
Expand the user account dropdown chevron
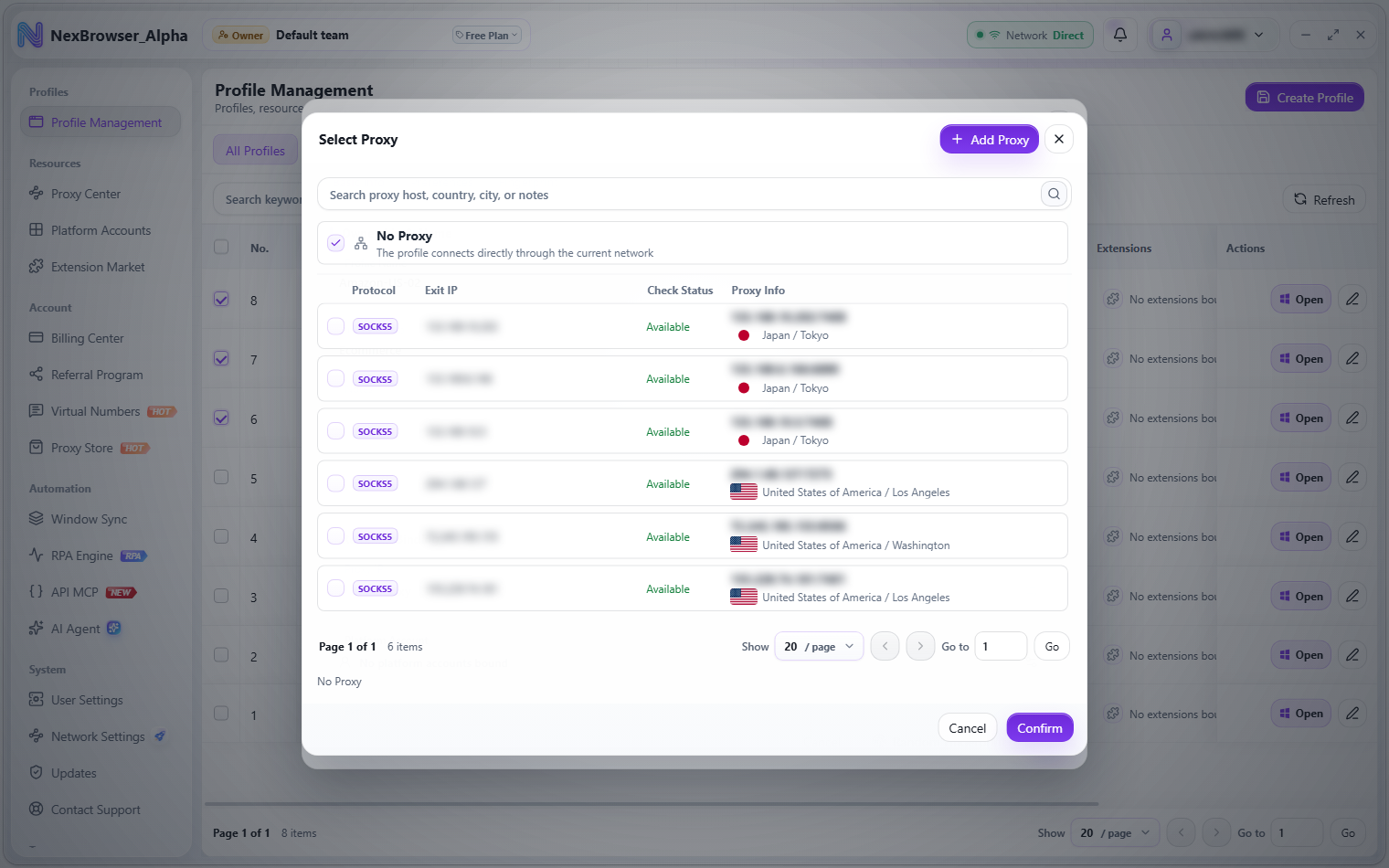coord(1259,35)
